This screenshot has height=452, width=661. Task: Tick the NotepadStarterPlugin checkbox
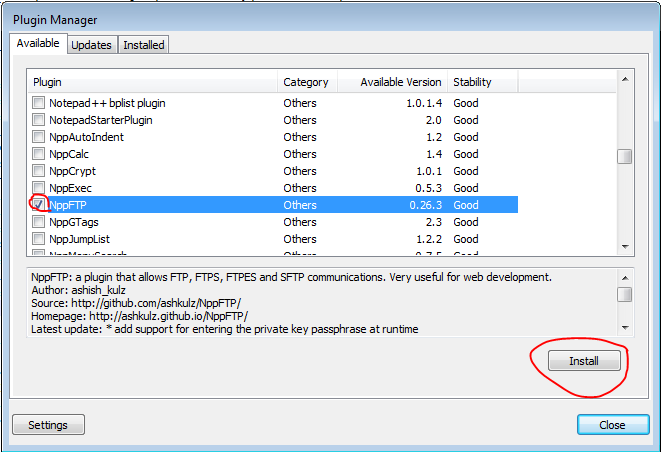coord(38,120)
